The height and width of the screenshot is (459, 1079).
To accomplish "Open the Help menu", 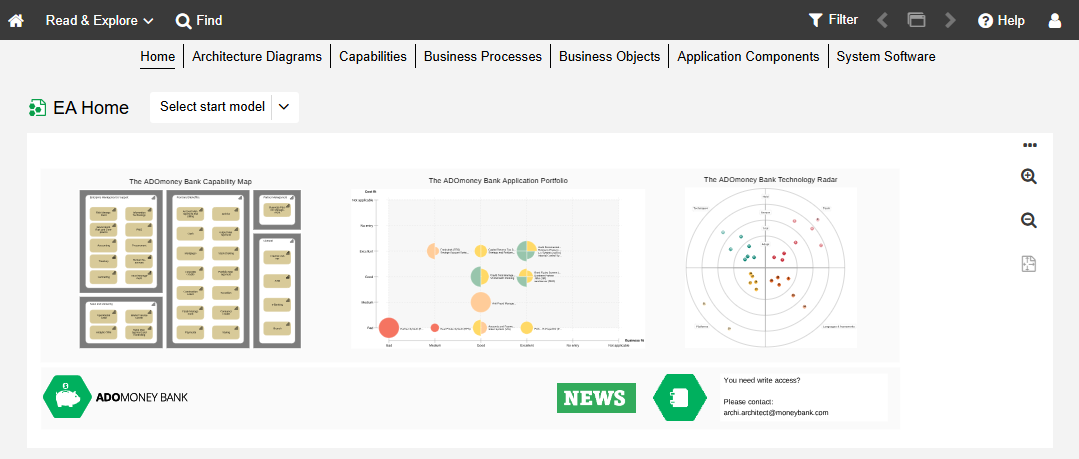I will coord(1001,20).
